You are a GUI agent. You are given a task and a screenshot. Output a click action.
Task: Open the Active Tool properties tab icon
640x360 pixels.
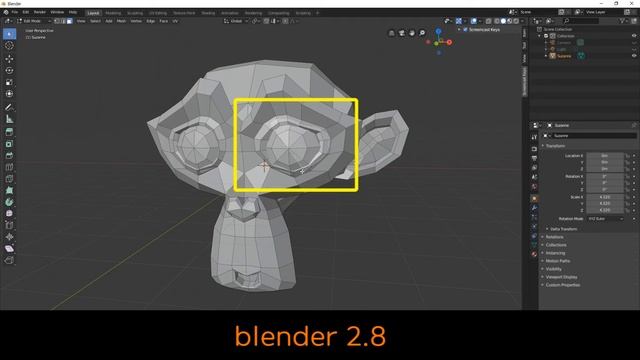pyautogui.click(x=534, y=138)
